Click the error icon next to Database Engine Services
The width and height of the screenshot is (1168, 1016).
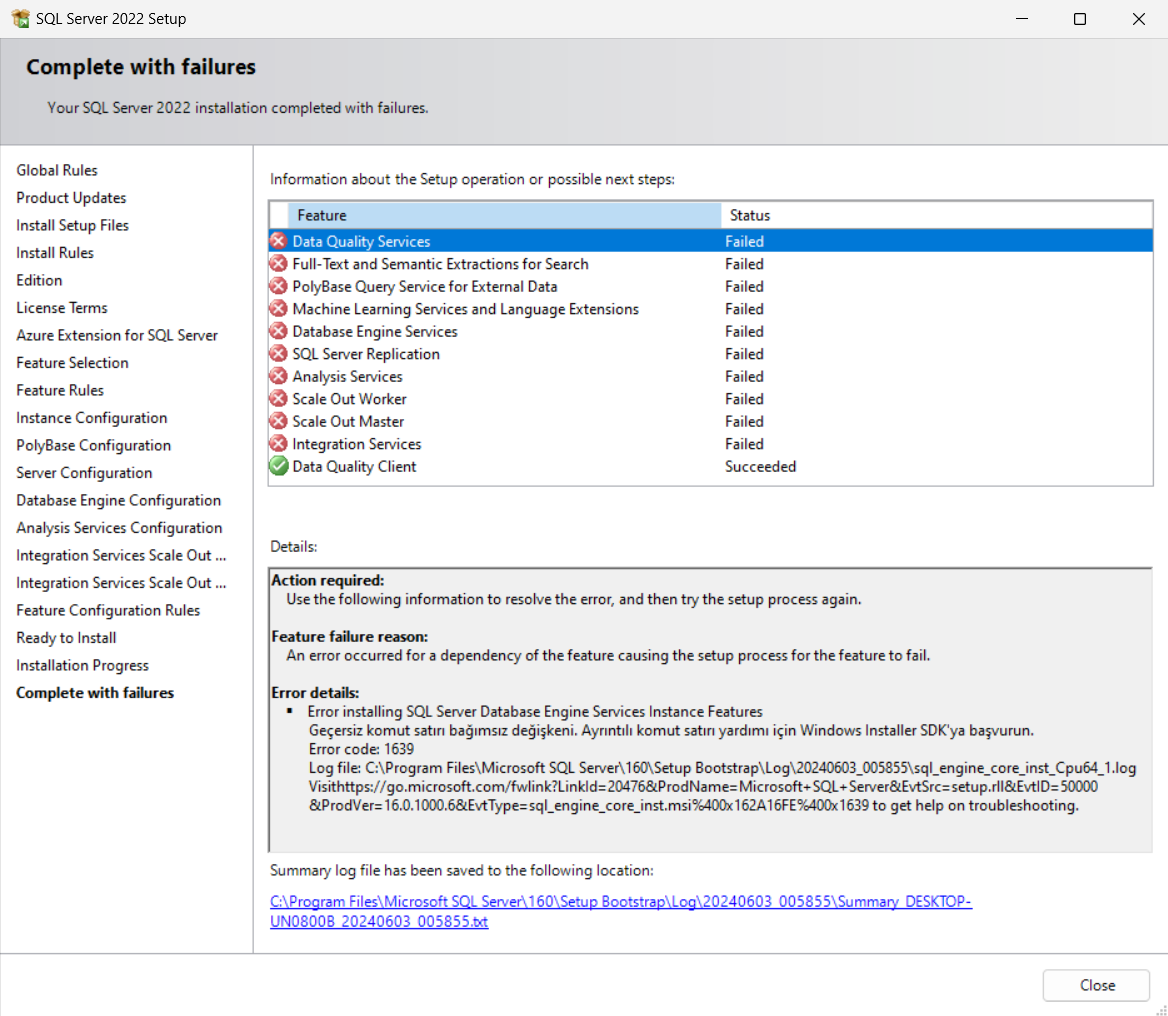pyautogui.click(x=279, y=331)
